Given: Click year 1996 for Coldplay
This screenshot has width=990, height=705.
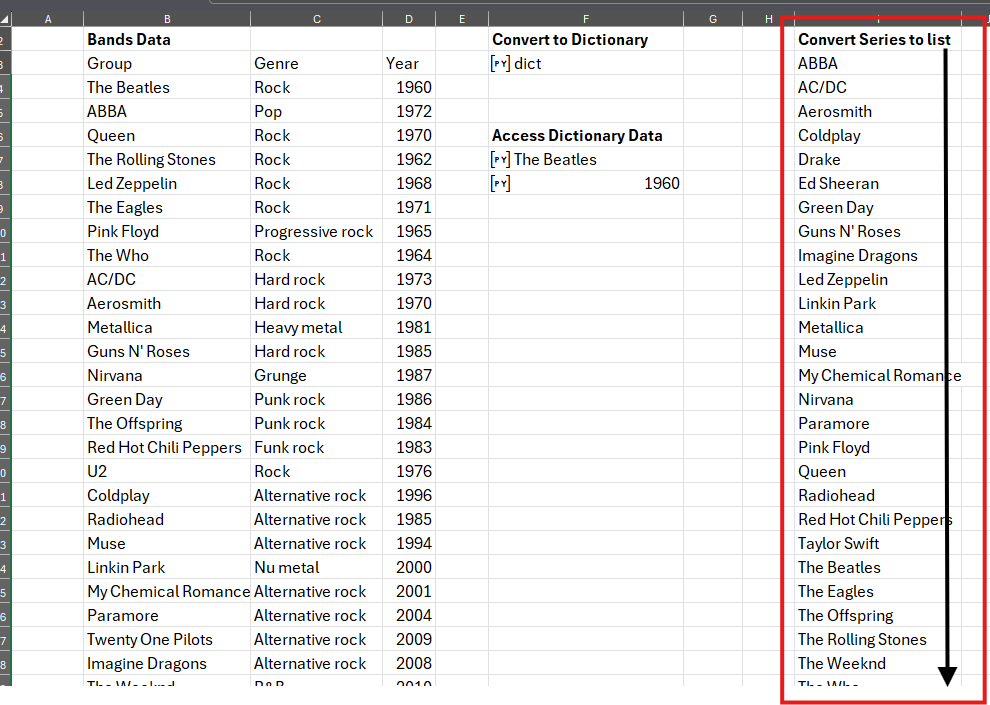Looking at the screenshot, I should 409,495.
